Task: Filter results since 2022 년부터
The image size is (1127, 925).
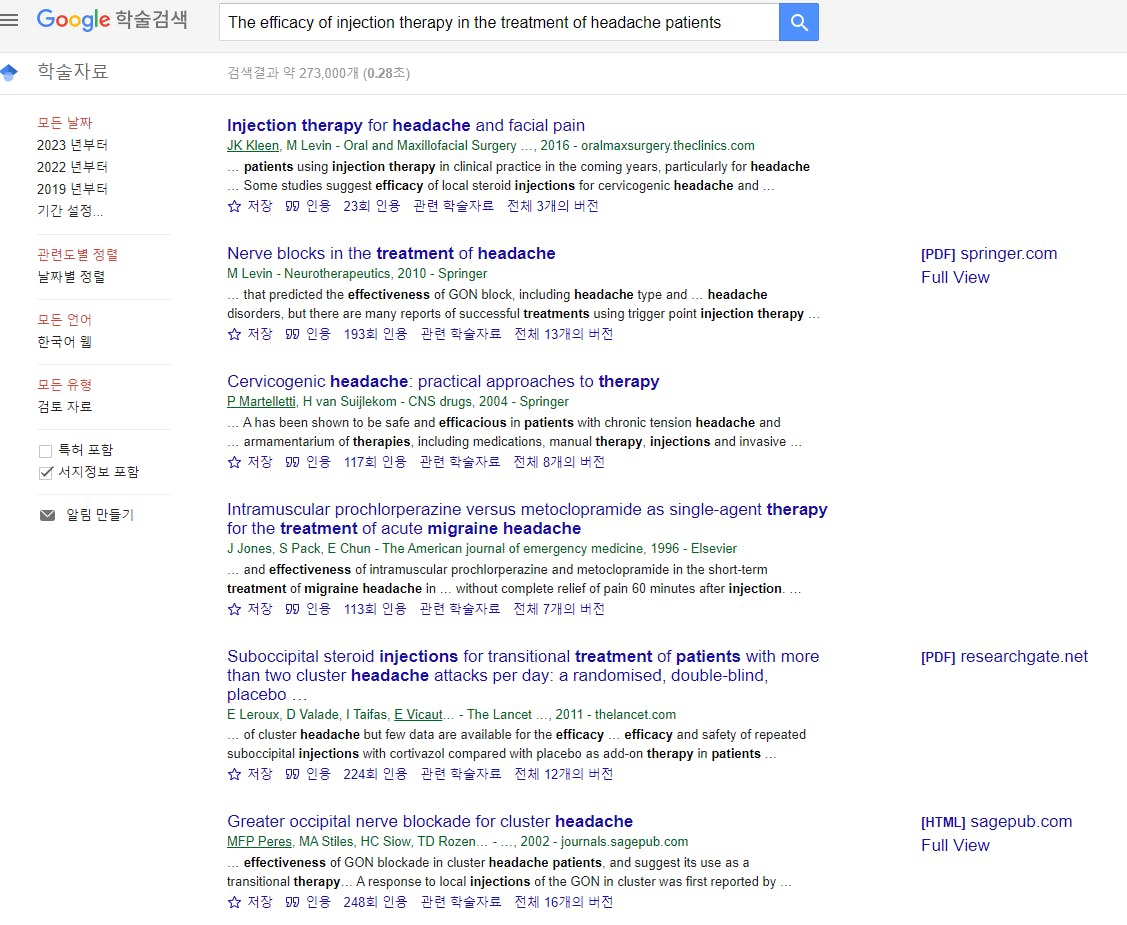Action: tap(73, 167)
